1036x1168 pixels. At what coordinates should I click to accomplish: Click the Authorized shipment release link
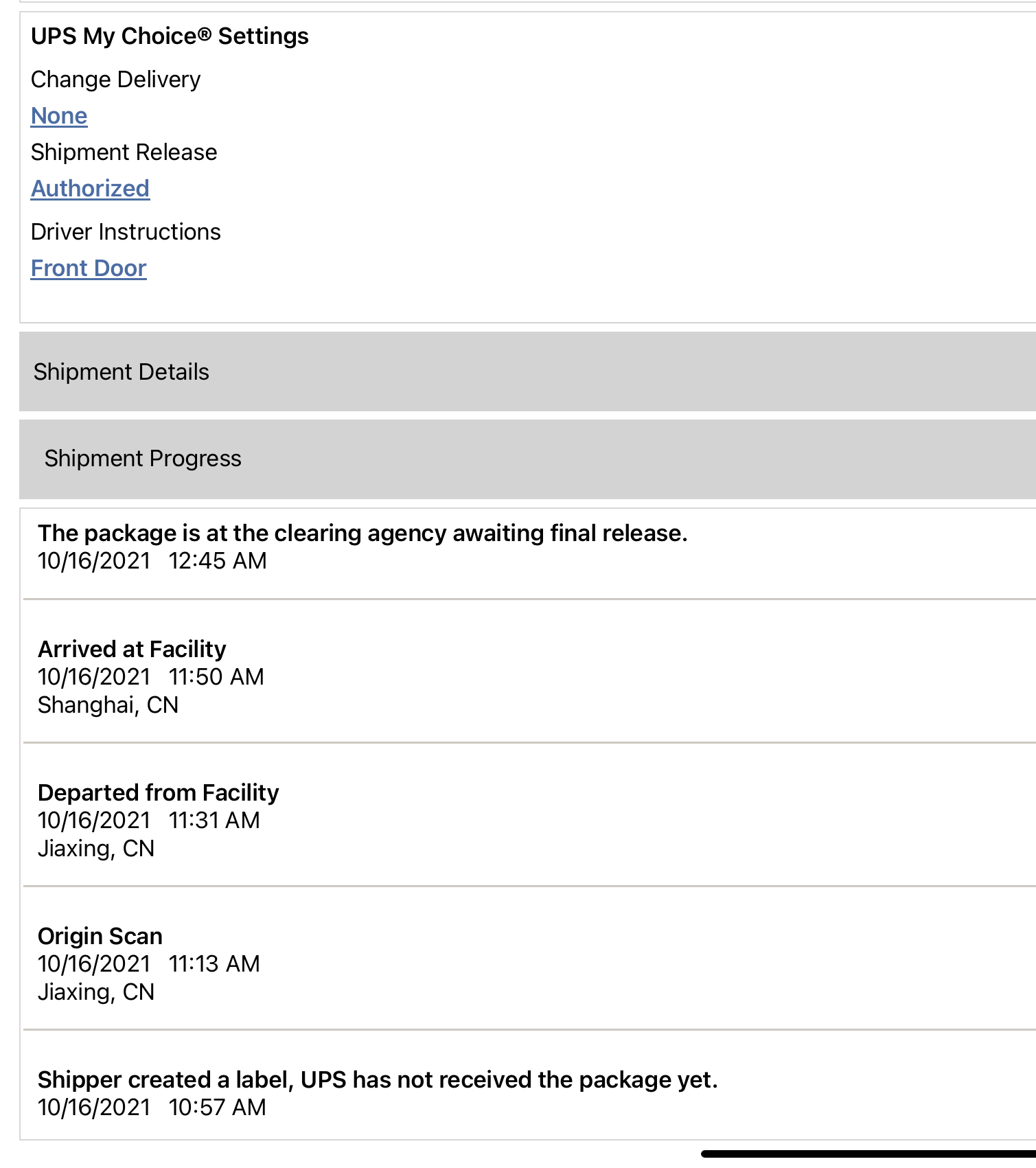pos(90,189)
